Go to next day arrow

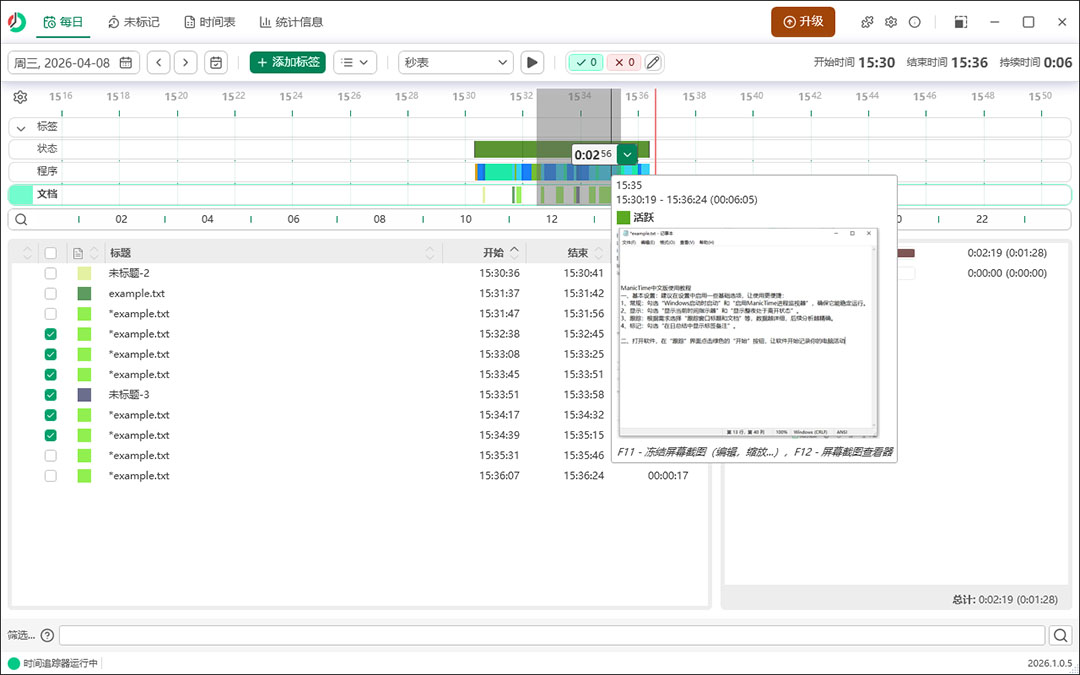click(x=185, y=63)
